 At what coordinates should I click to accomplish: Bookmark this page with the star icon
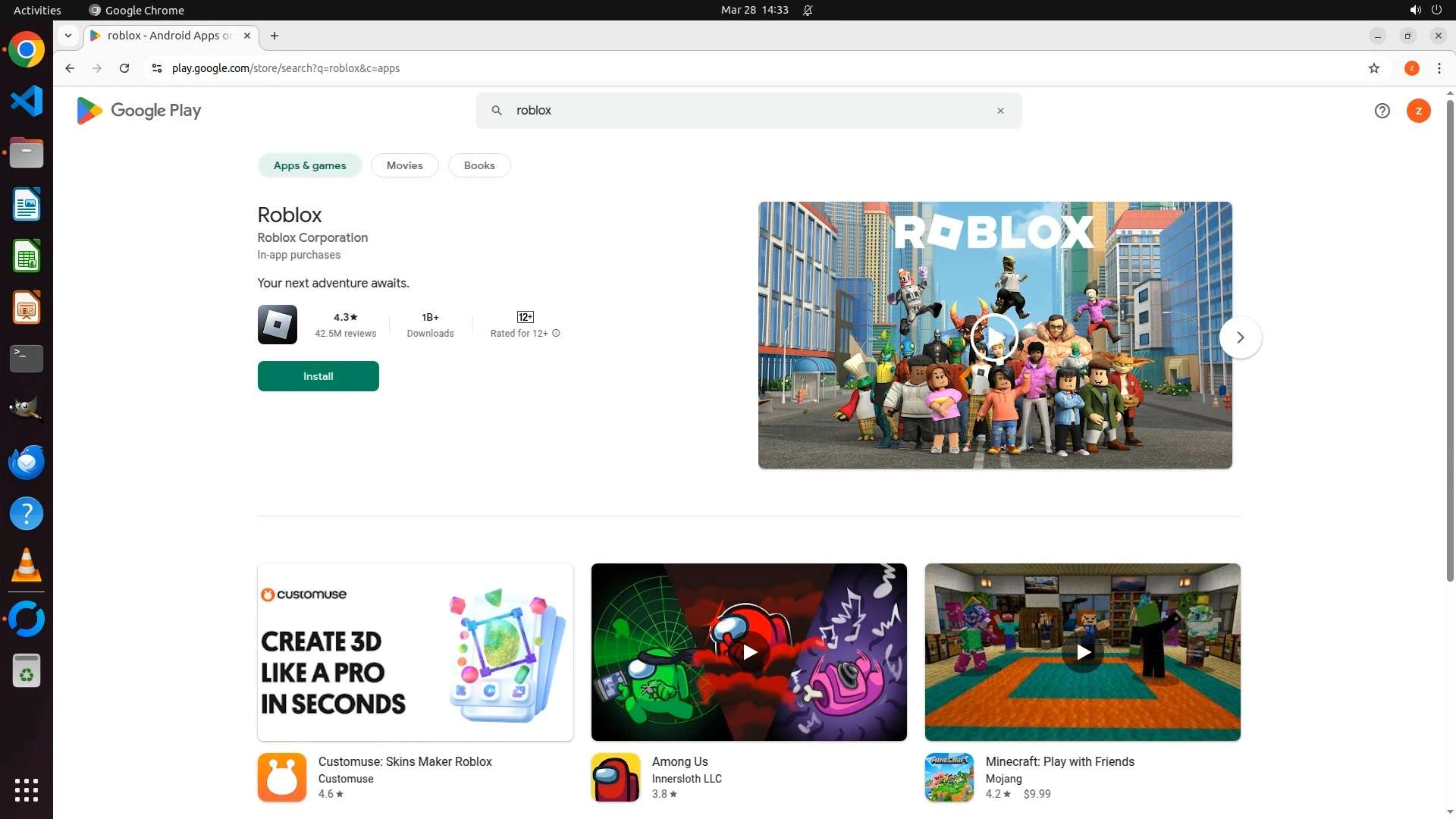[1373, 68]
